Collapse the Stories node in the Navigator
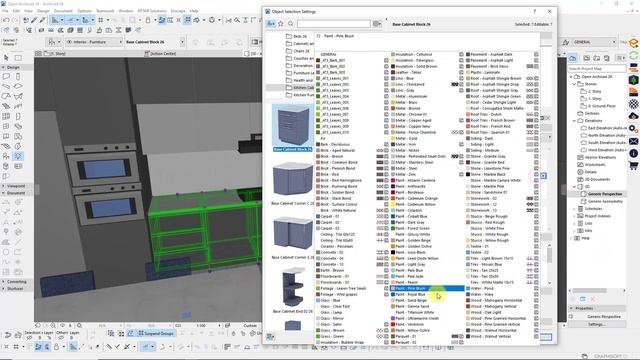This screenshot has width=640, height=360. click(x=574, y=84)
